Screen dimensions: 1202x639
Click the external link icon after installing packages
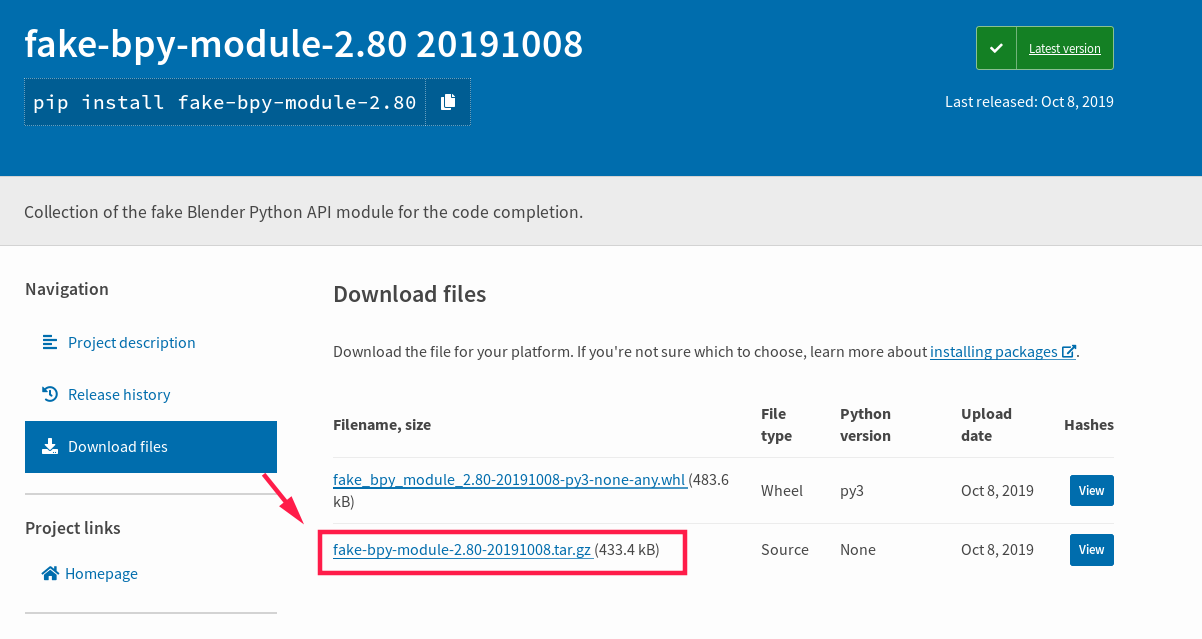pyautogui.click(x=1069, y=352)
